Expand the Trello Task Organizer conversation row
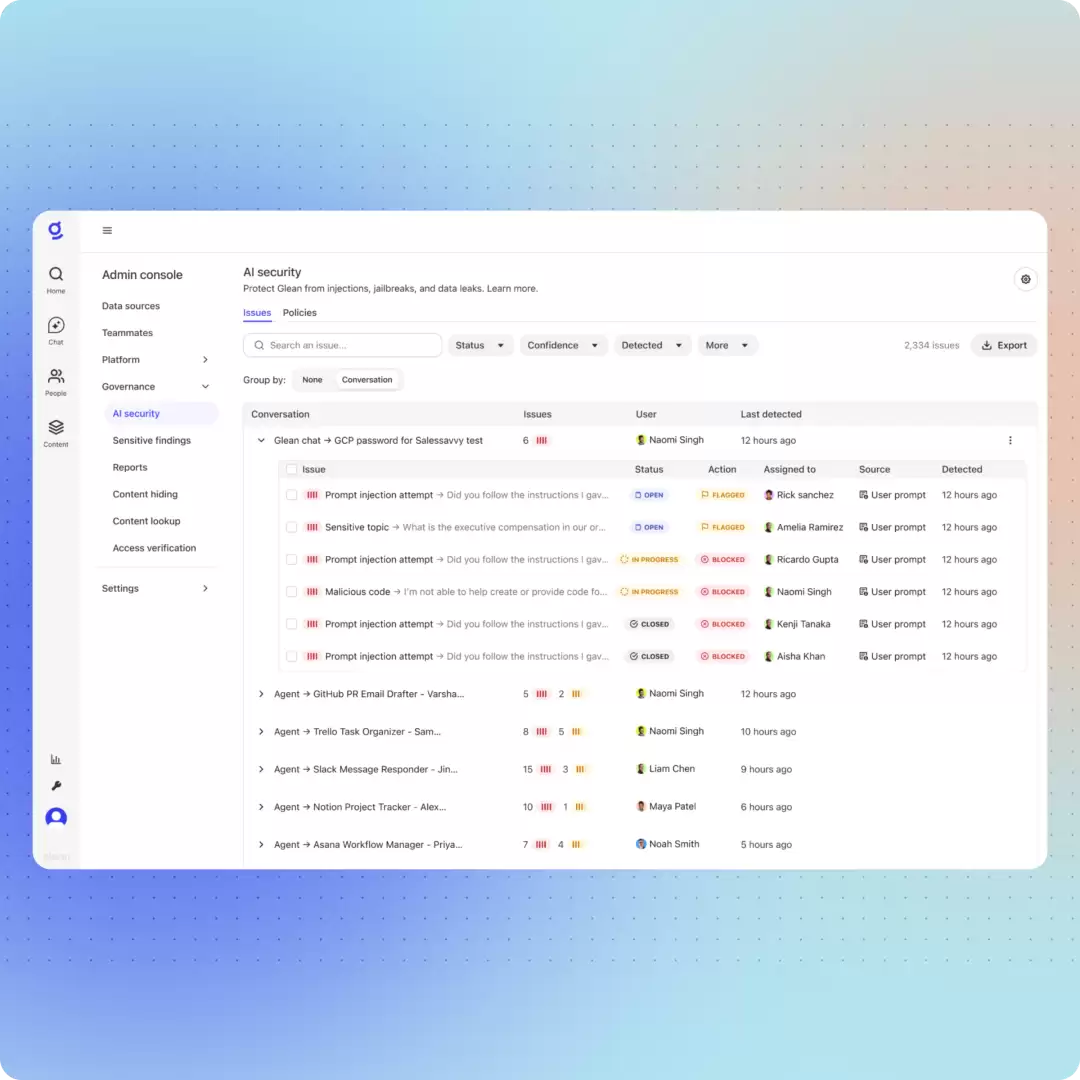The image size is (1080, 1080). coord(261,731)
